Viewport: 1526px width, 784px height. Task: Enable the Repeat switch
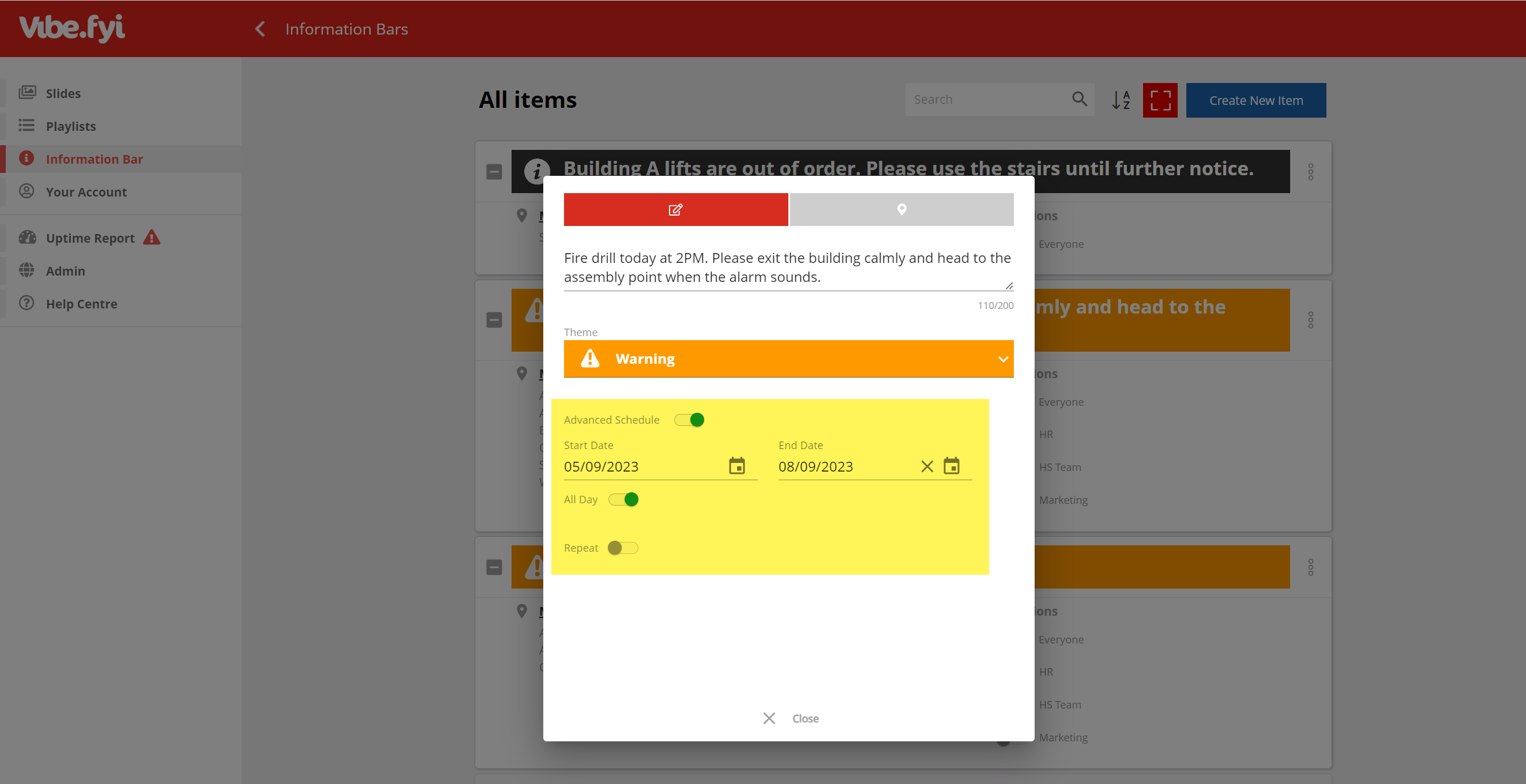point(623,548)
